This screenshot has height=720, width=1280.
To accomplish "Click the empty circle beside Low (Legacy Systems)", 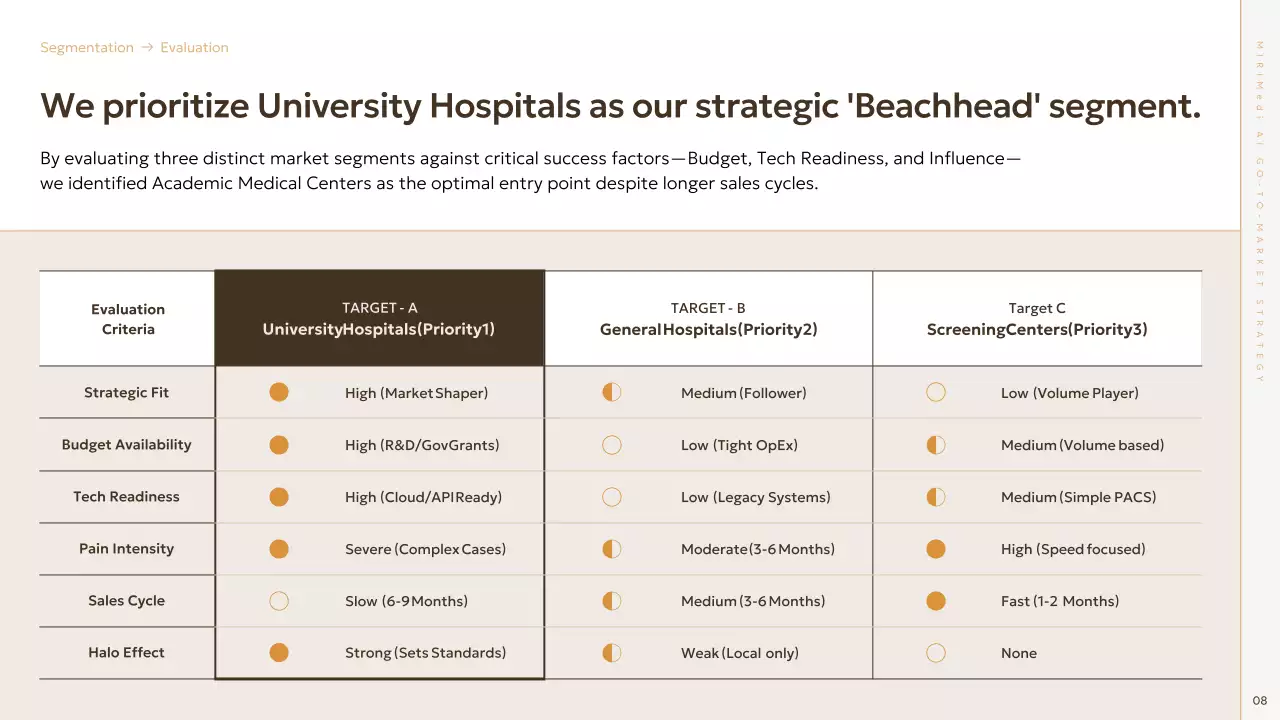I will [612, 497].
